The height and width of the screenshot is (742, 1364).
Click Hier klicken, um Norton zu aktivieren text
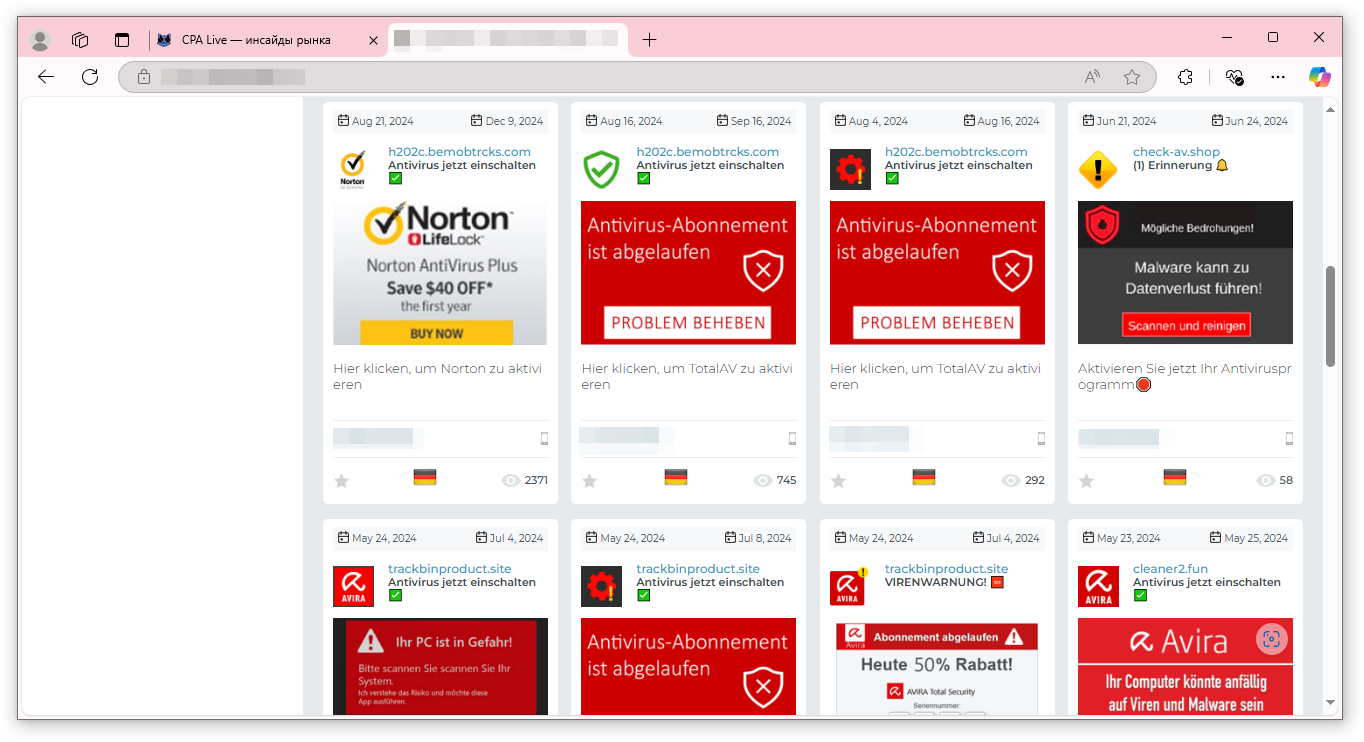pyautogui.click(x=438, y=376)
